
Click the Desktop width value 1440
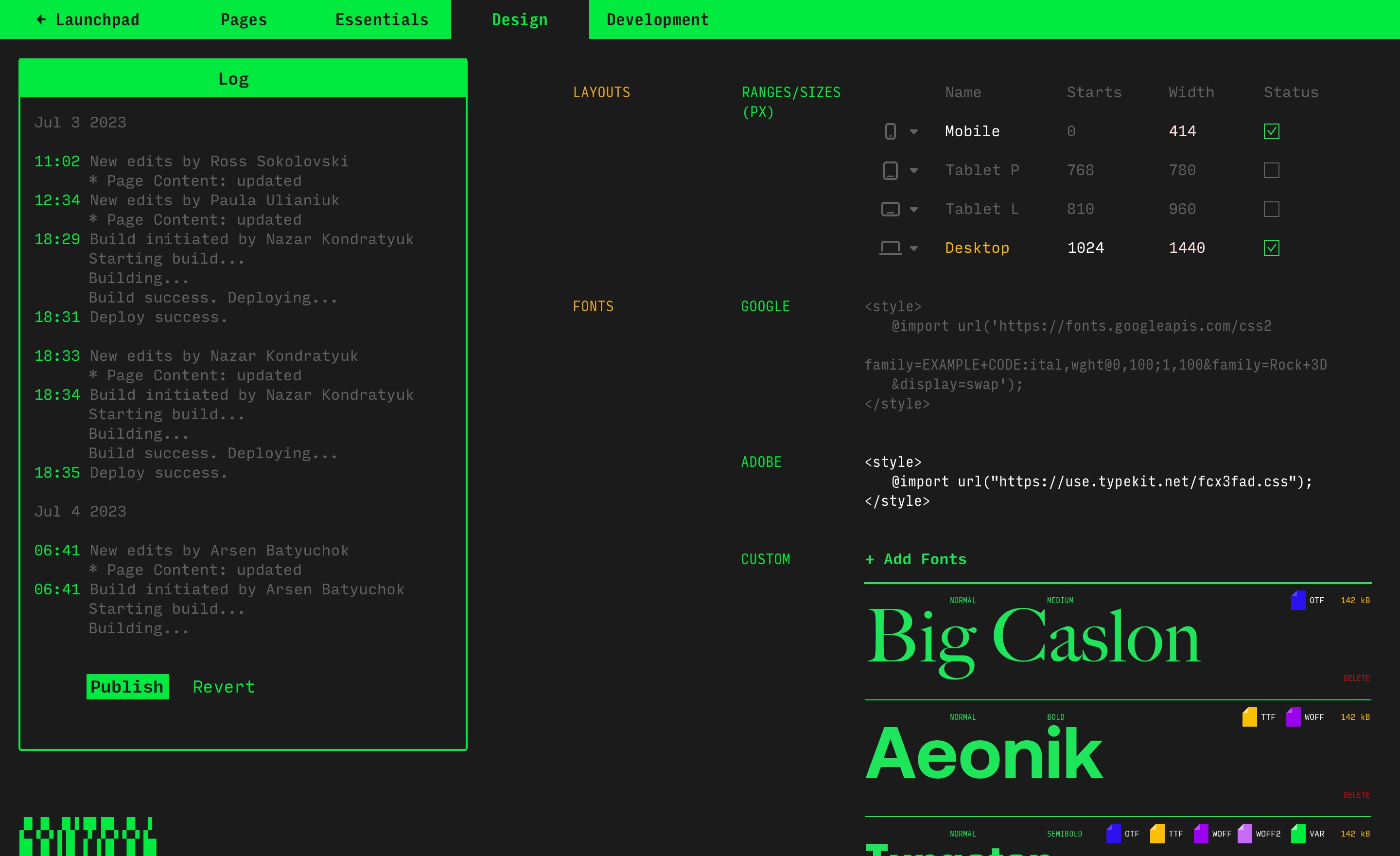1187,248
